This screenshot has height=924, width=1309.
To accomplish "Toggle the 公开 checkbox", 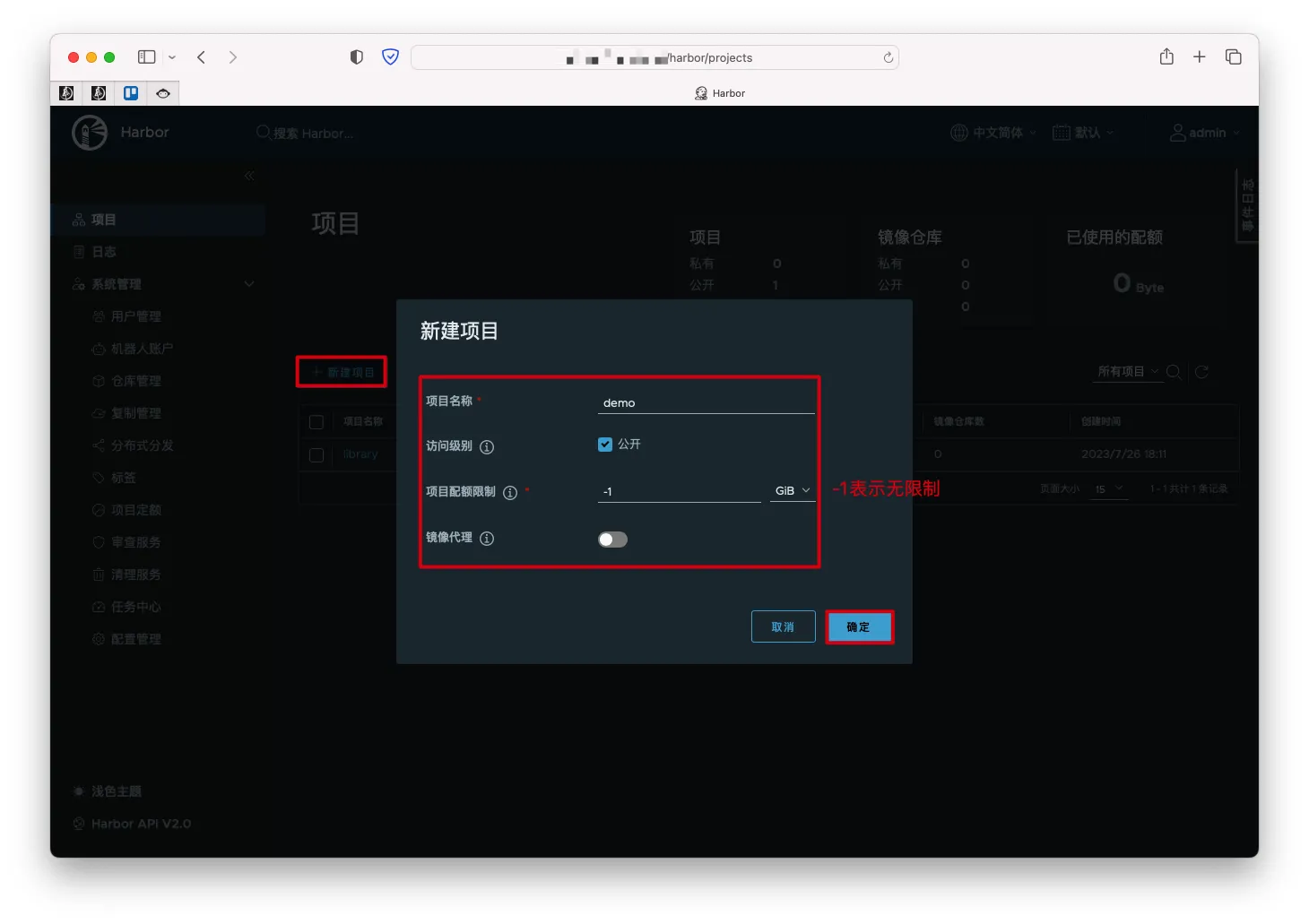I will coord(605,445).
